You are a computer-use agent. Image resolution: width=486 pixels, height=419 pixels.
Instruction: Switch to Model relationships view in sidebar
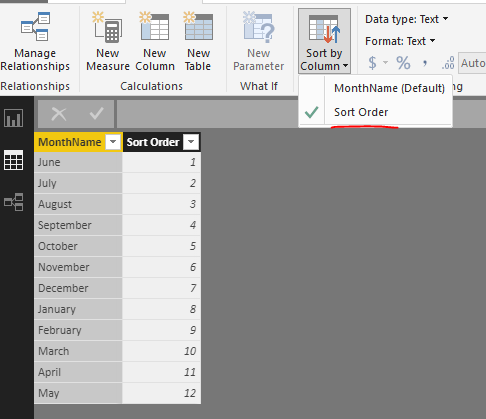(x=14, y=202)
